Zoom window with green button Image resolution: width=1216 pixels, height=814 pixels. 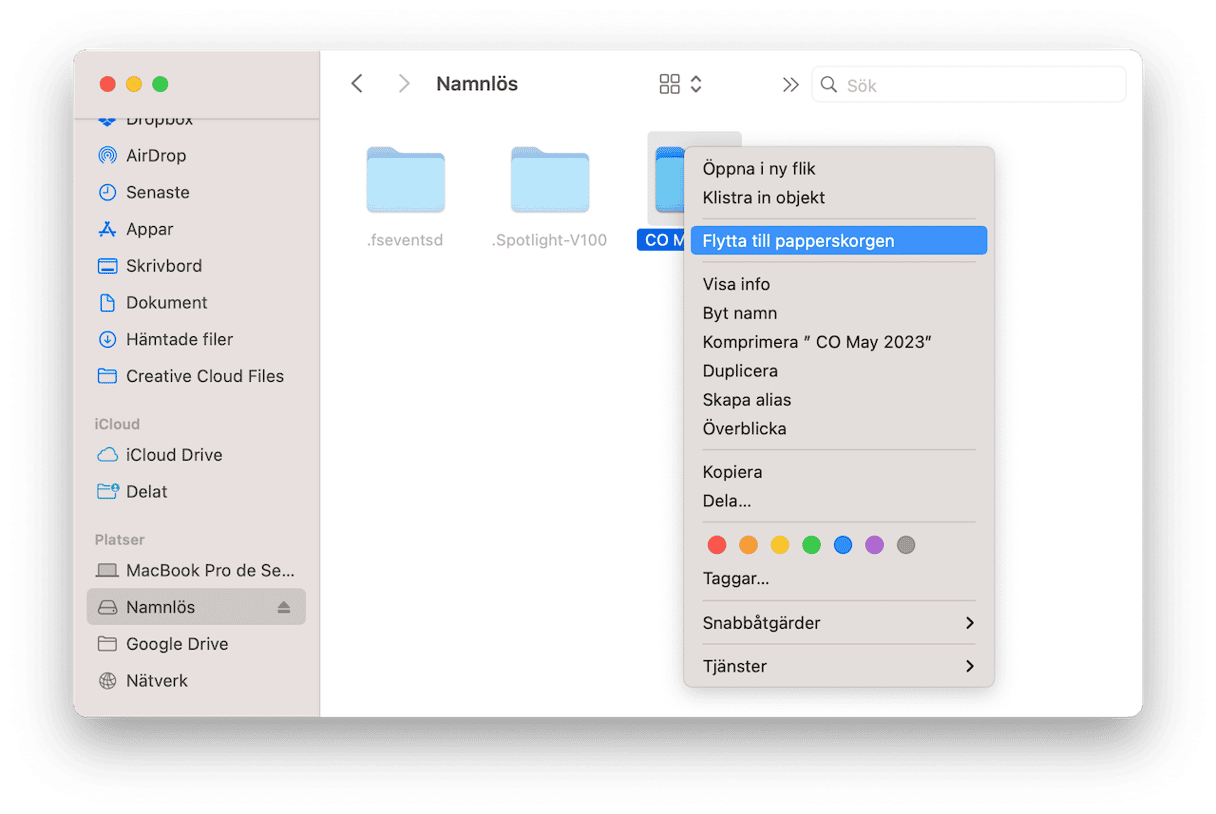click(x=160, y=85)
